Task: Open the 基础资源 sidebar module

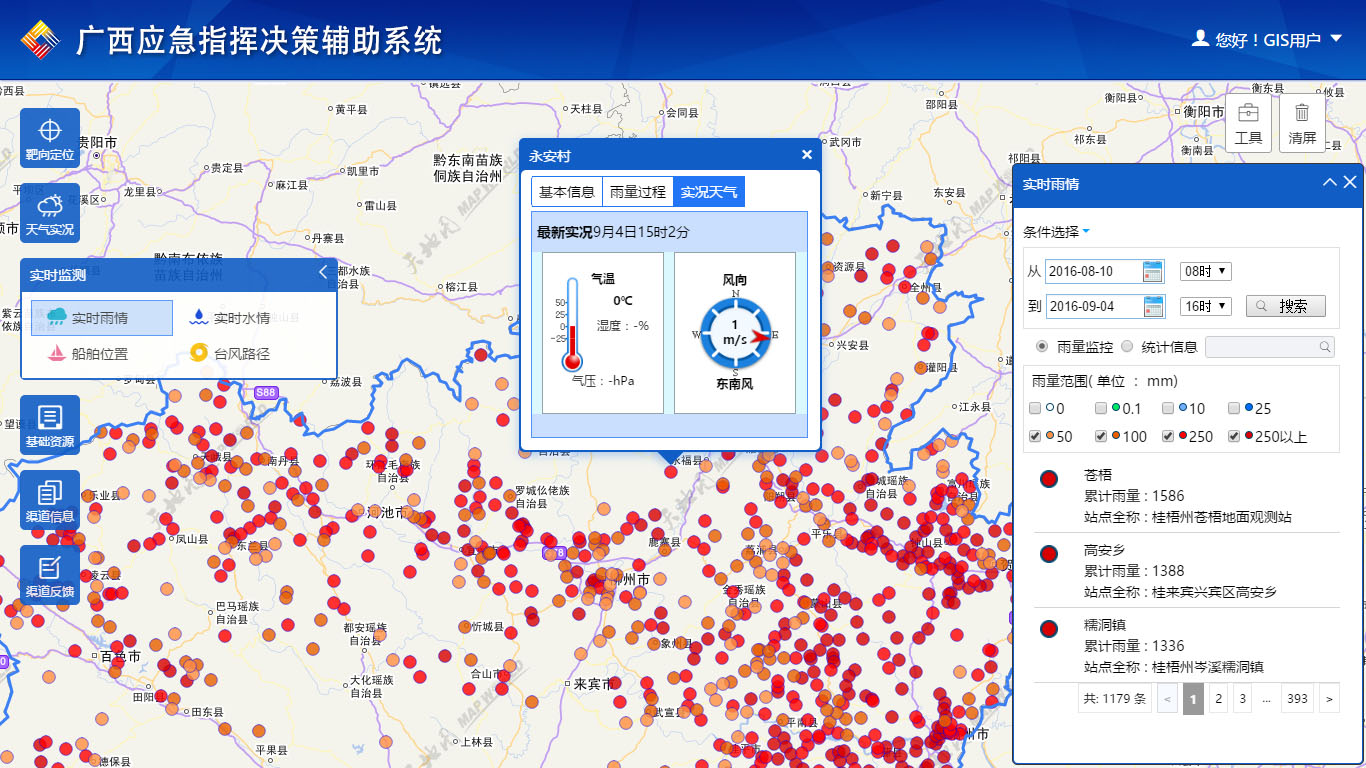Action: 50,425
